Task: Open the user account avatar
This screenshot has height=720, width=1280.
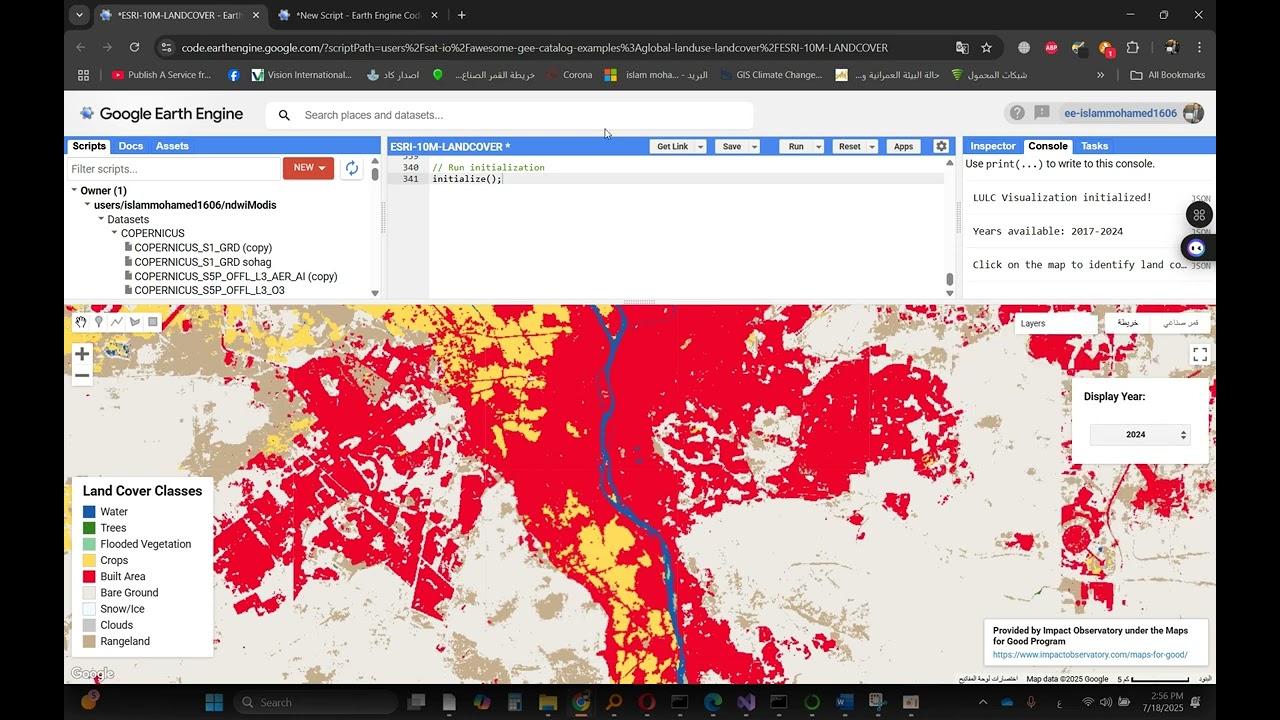Action: (1193, 113)
